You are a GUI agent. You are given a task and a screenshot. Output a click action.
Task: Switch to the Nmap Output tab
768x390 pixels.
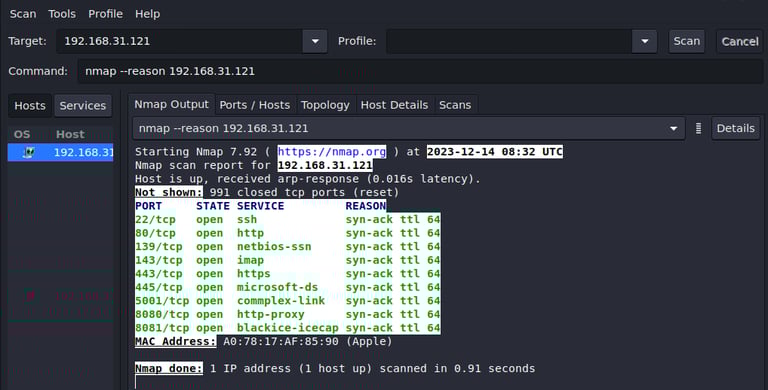click(171, 104)
